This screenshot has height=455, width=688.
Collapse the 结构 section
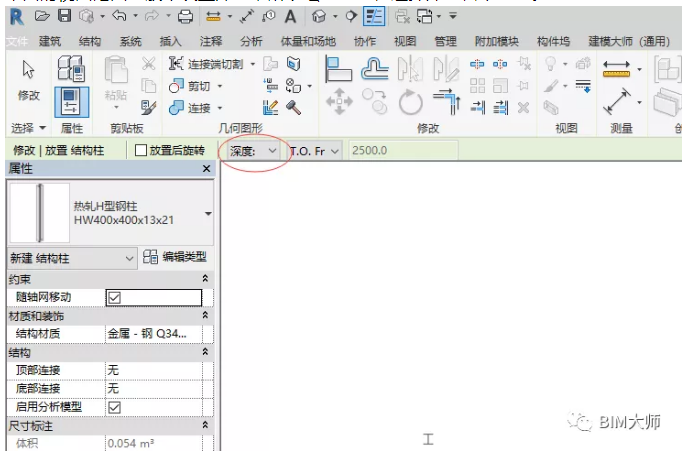pyautogui.click(x=205, y=352)
